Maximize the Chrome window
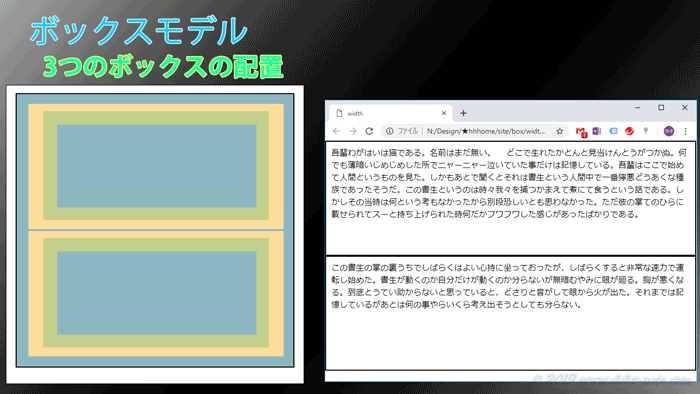700x394 pixels. [661, 108]
